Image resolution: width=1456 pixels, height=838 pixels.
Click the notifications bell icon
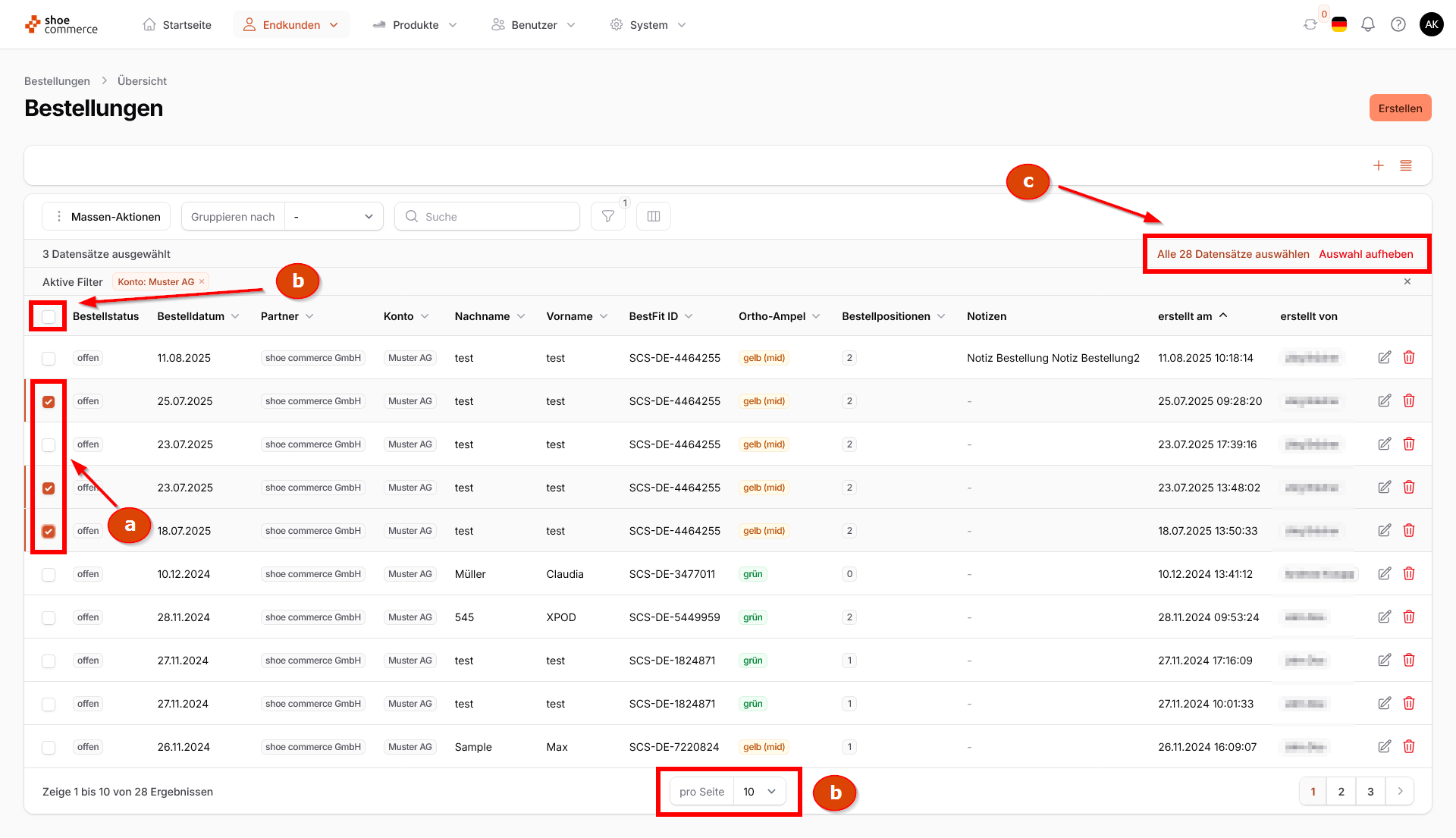(1367, 25)
